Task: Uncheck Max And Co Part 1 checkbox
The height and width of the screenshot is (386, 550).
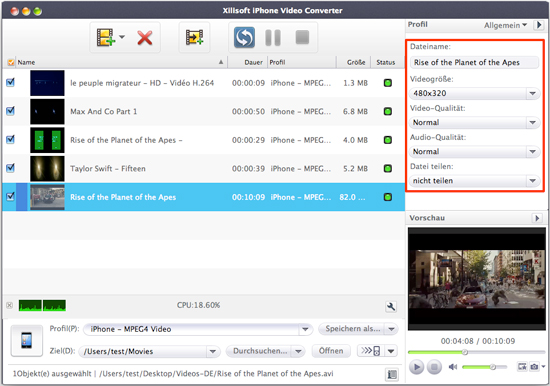Action: [x=11, y=111]
